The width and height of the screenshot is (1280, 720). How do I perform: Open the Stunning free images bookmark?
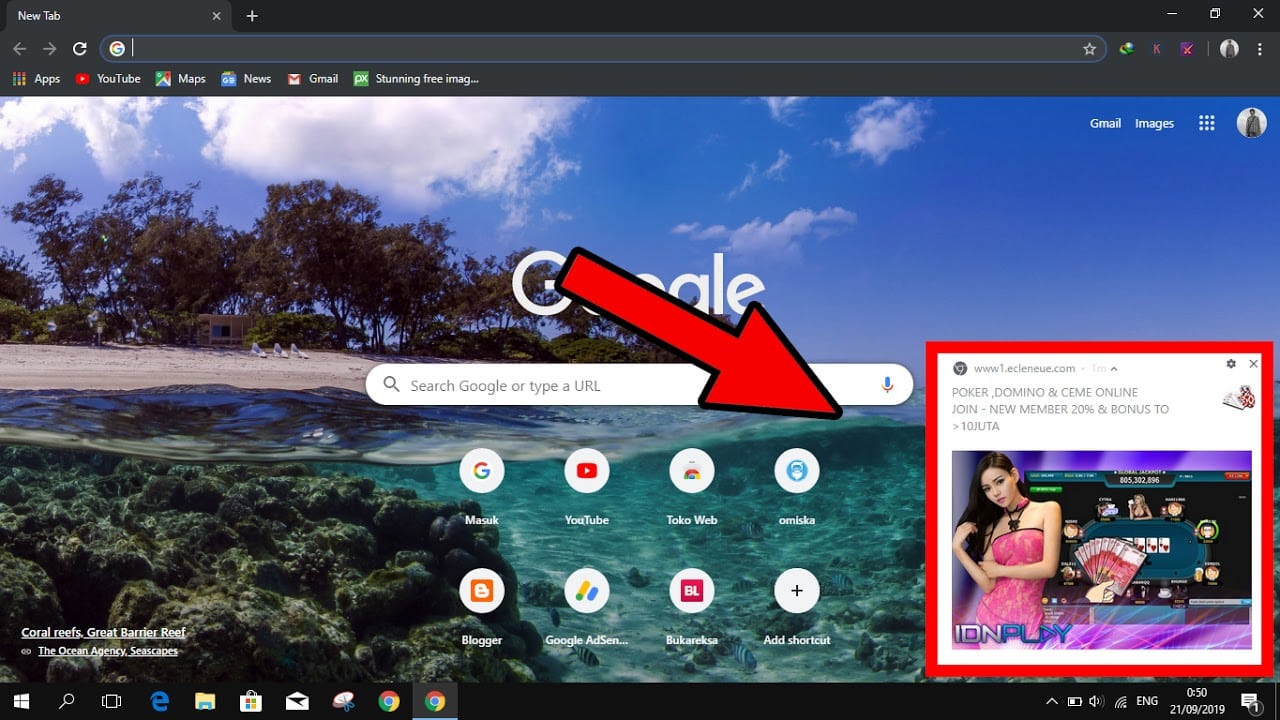[417, 79]
